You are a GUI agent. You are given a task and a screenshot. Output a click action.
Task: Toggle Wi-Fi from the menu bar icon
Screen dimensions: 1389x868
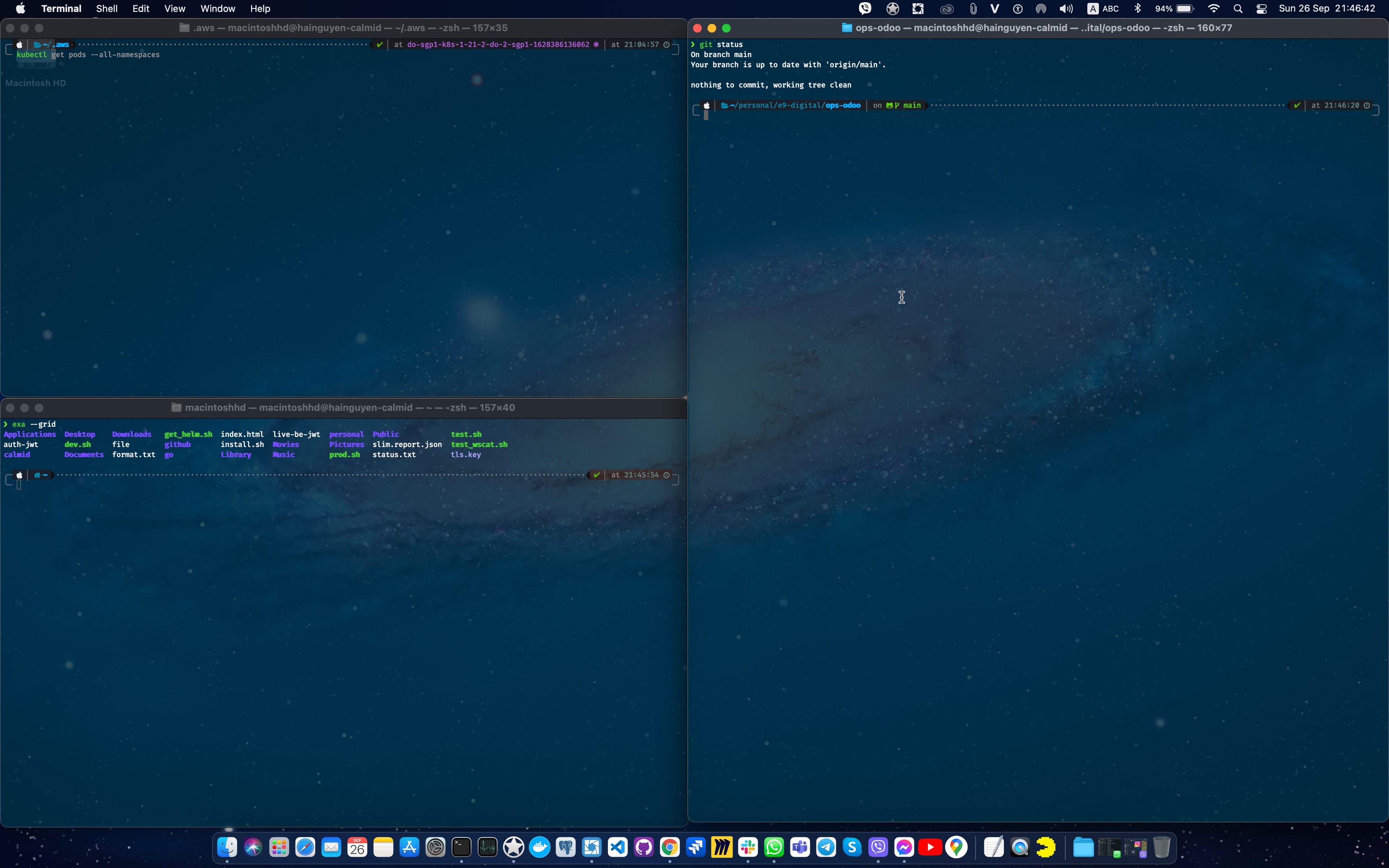pos(1213,9)
